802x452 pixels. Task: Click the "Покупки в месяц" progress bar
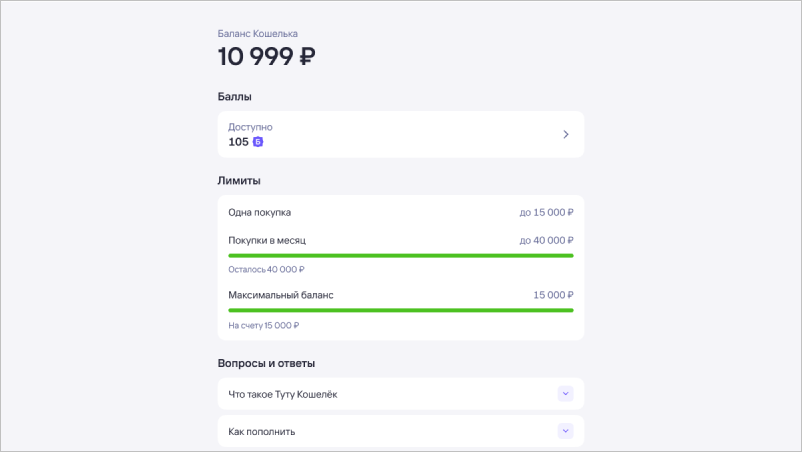pyautogui.click(x=400, y=256)
